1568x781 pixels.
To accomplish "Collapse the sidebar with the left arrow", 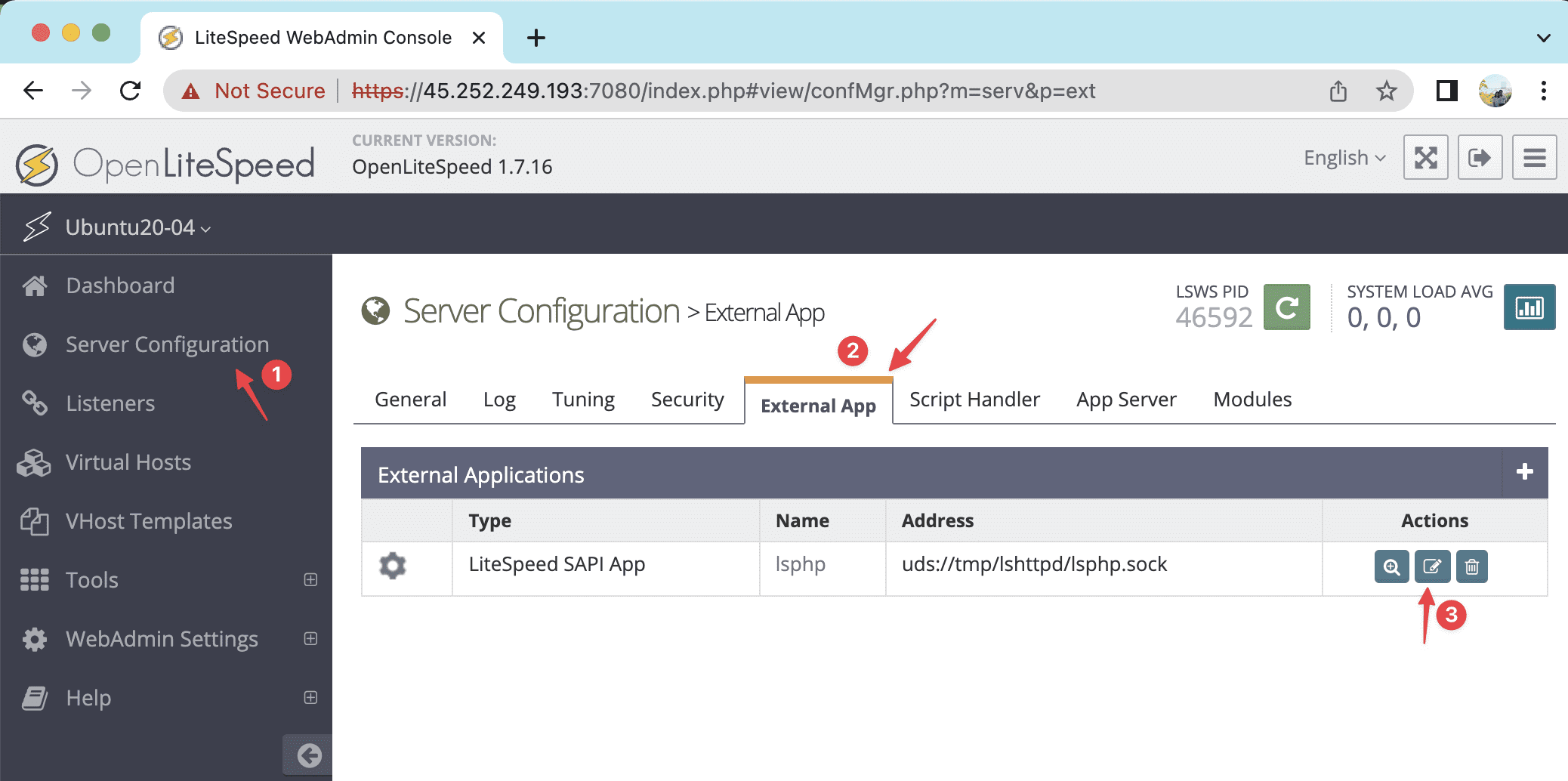I will 309,755.
